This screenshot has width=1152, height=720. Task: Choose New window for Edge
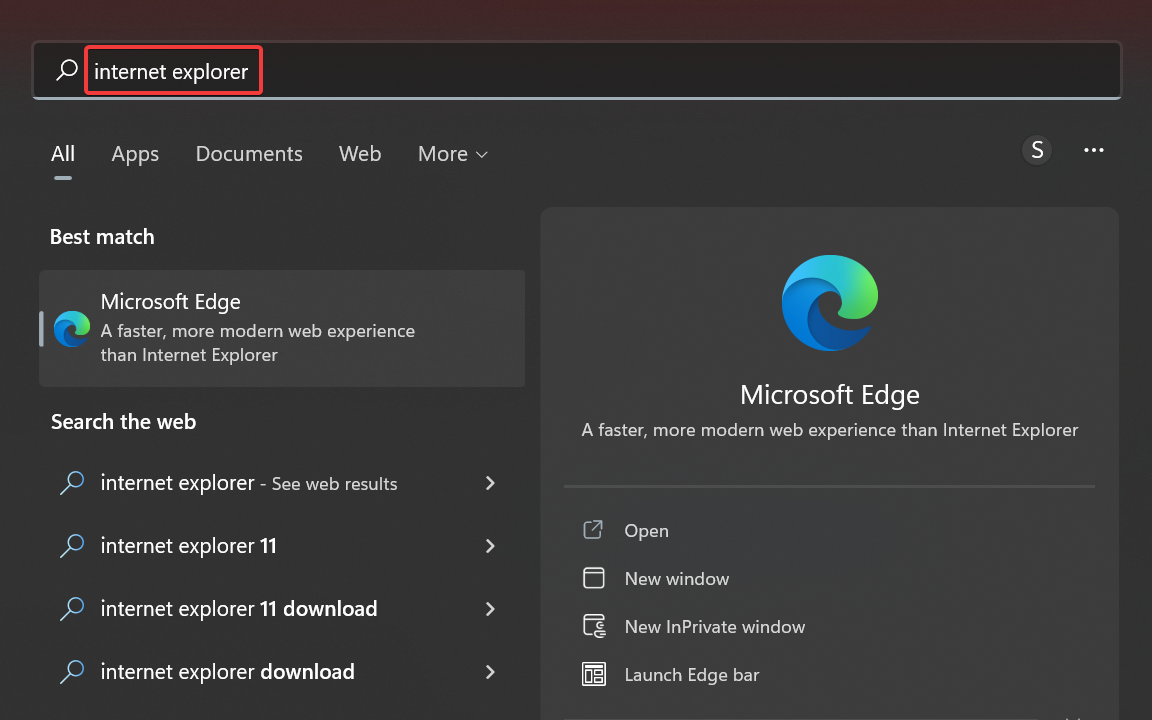(676, 579)
